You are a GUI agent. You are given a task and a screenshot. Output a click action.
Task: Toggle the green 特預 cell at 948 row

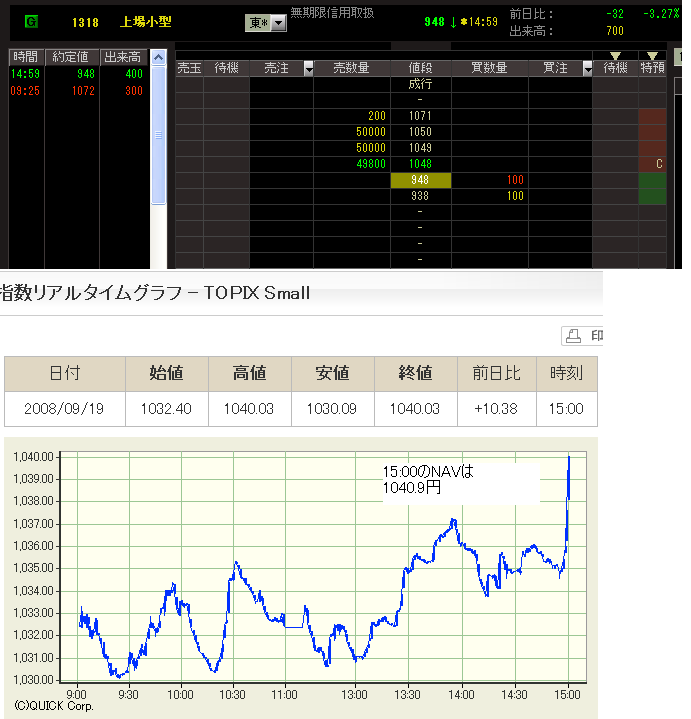[x=652, y=180]
